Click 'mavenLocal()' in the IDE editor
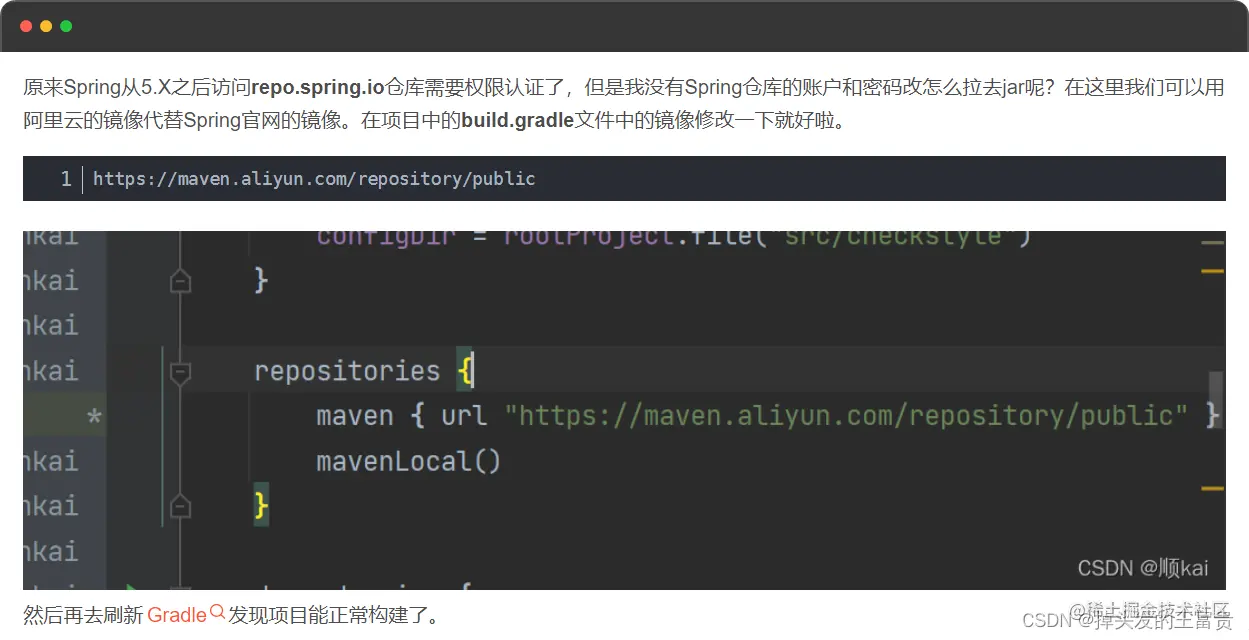1249x640 pixels. pyautogui.click(x=408, y=461)
